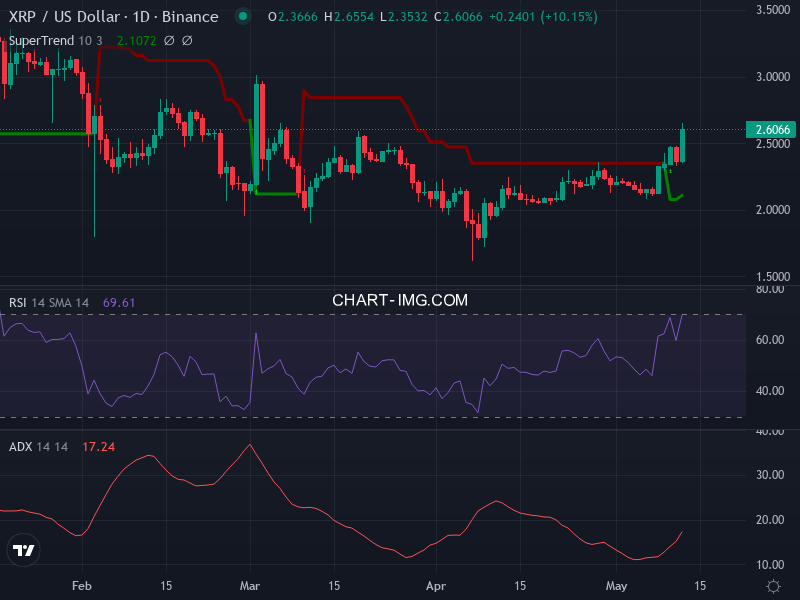Click the 60.00 RSI axis label
Image resolution: width=800 pixels, height=600 pixels.
[770, 340]
